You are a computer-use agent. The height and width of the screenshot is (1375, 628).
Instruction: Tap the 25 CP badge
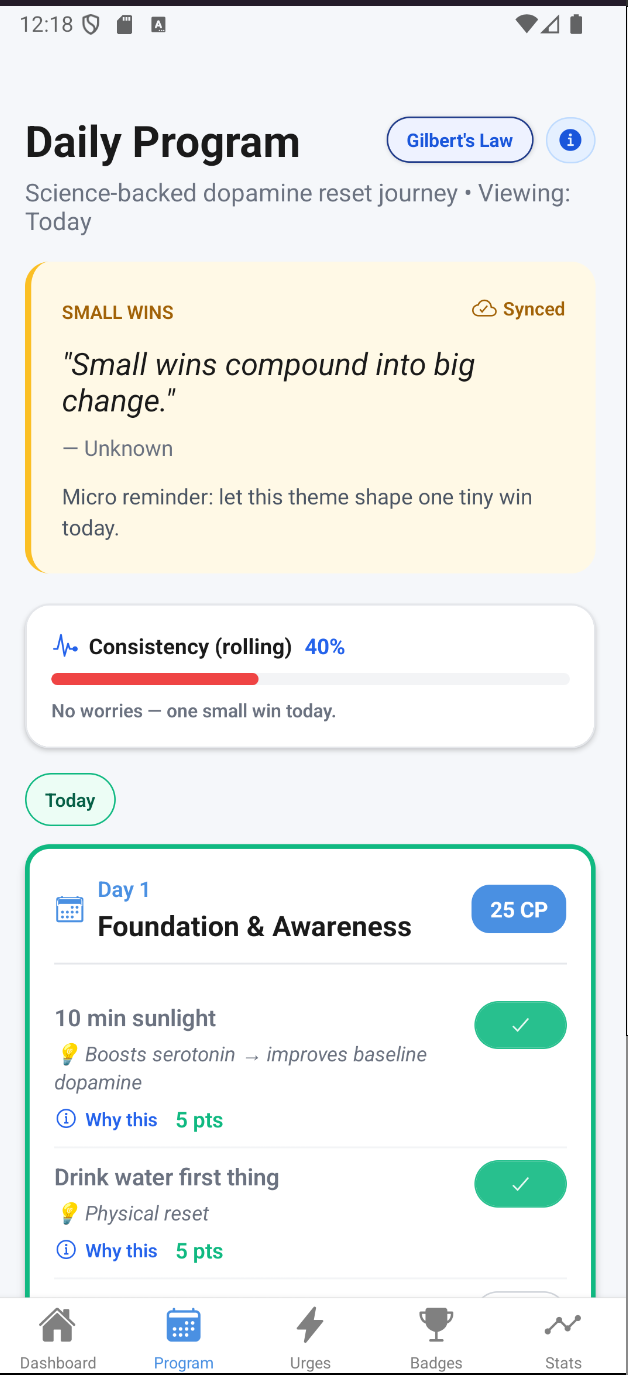pyautogui.click(x=518, y=910)
